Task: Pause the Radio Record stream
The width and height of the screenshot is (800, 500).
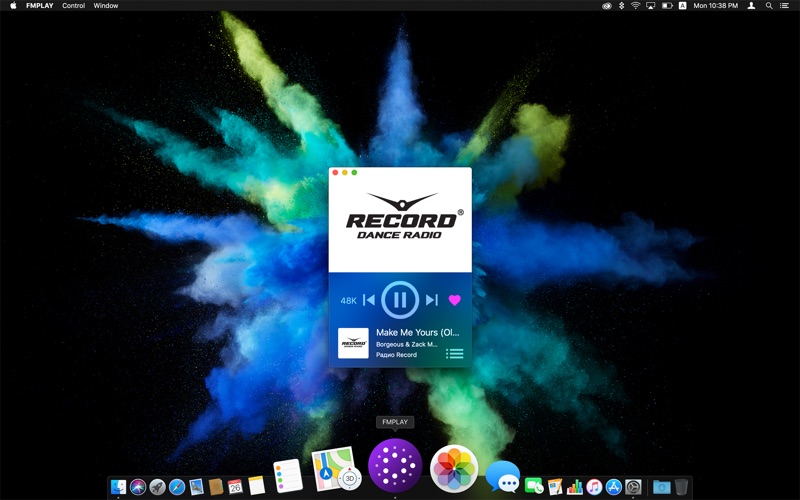Action: (400, 300)
